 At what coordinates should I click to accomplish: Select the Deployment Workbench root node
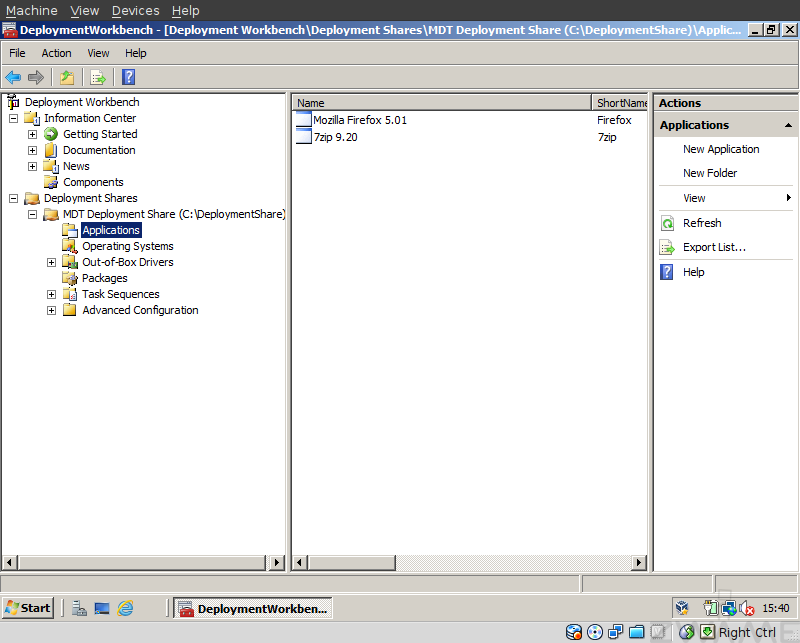click(x=82, y=102)
